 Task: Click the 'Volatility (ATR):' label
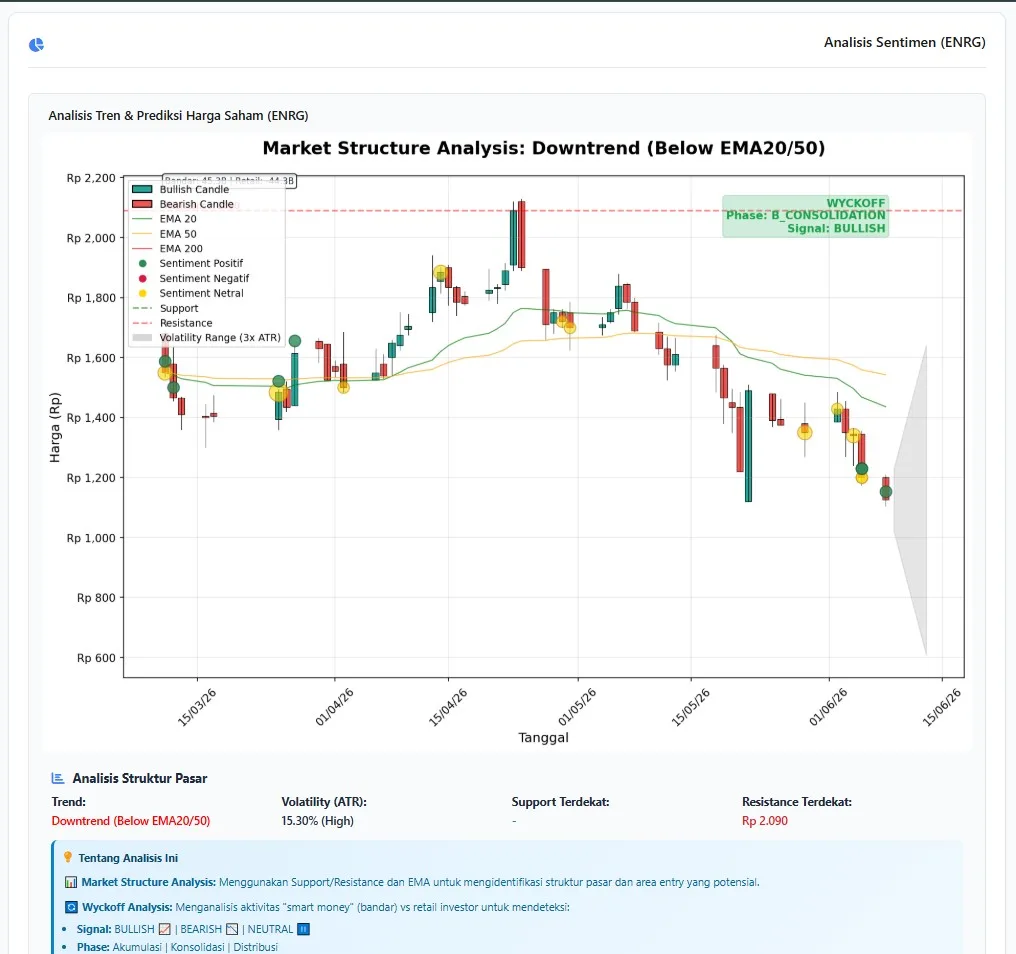coord(324,802)
